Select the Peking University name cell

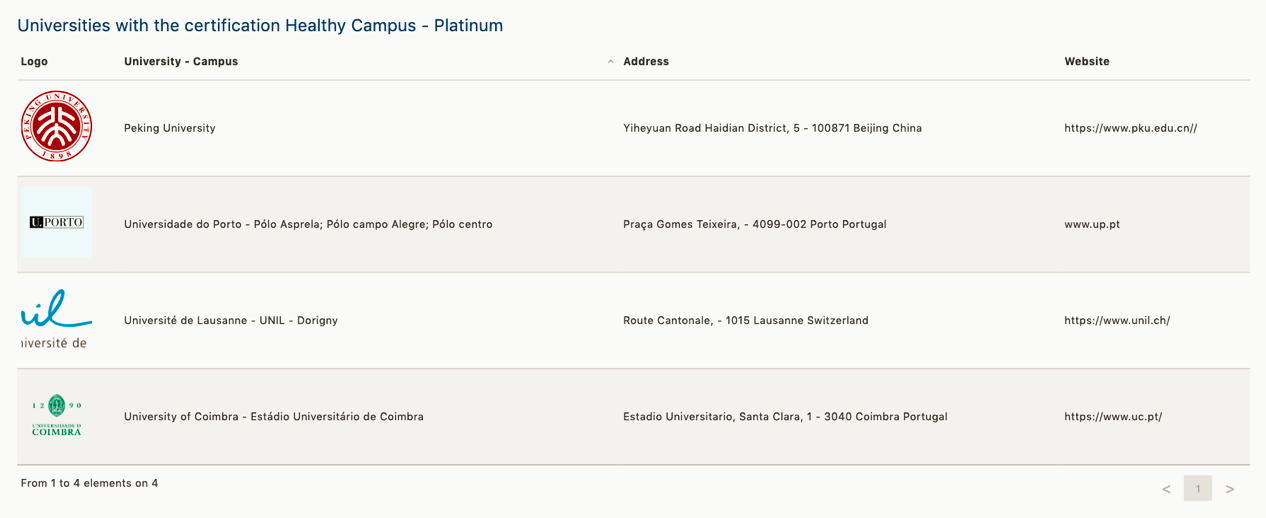pos(170,128)
